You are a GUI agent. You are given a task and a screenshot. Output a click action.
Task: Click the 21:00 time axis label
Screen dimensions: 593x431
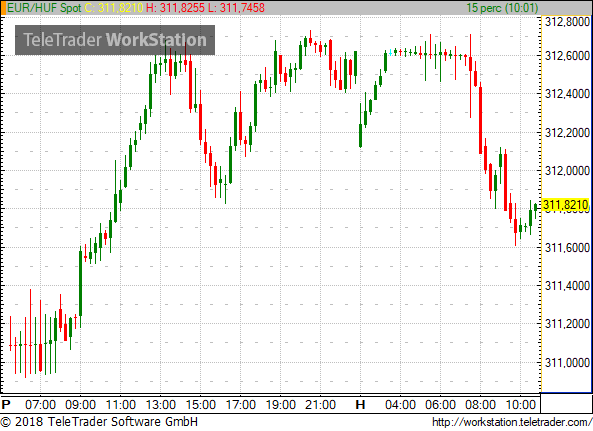[320, 405]
